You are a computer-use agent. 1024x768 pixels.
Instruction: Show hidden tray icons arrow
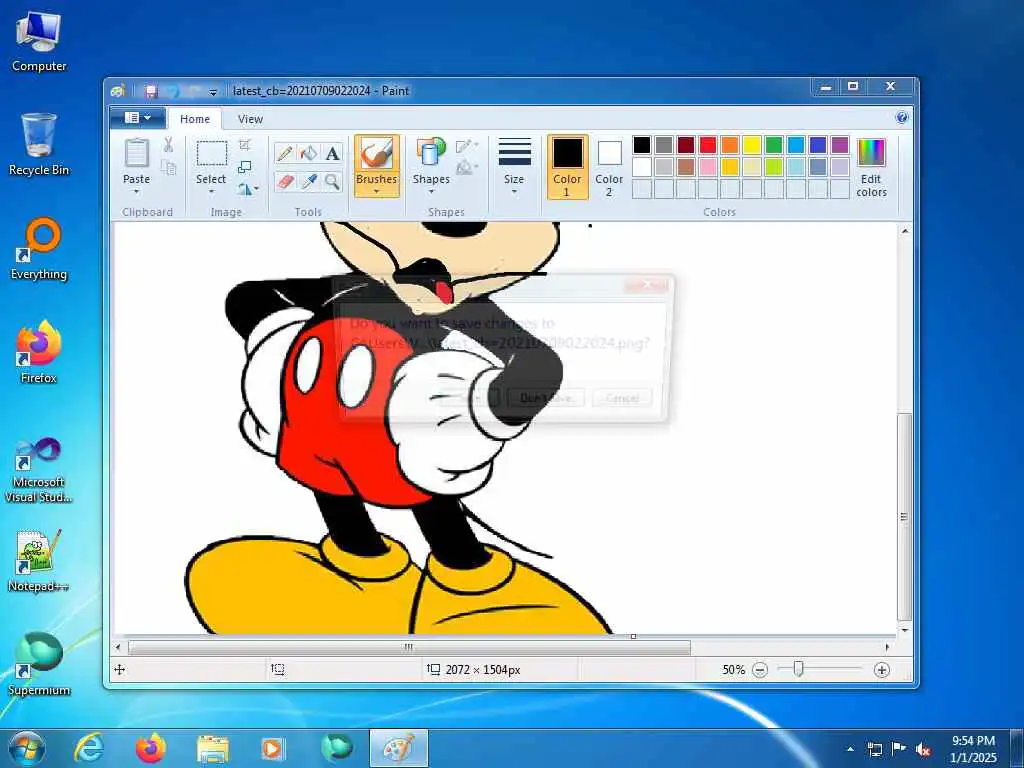click(850, 750)
